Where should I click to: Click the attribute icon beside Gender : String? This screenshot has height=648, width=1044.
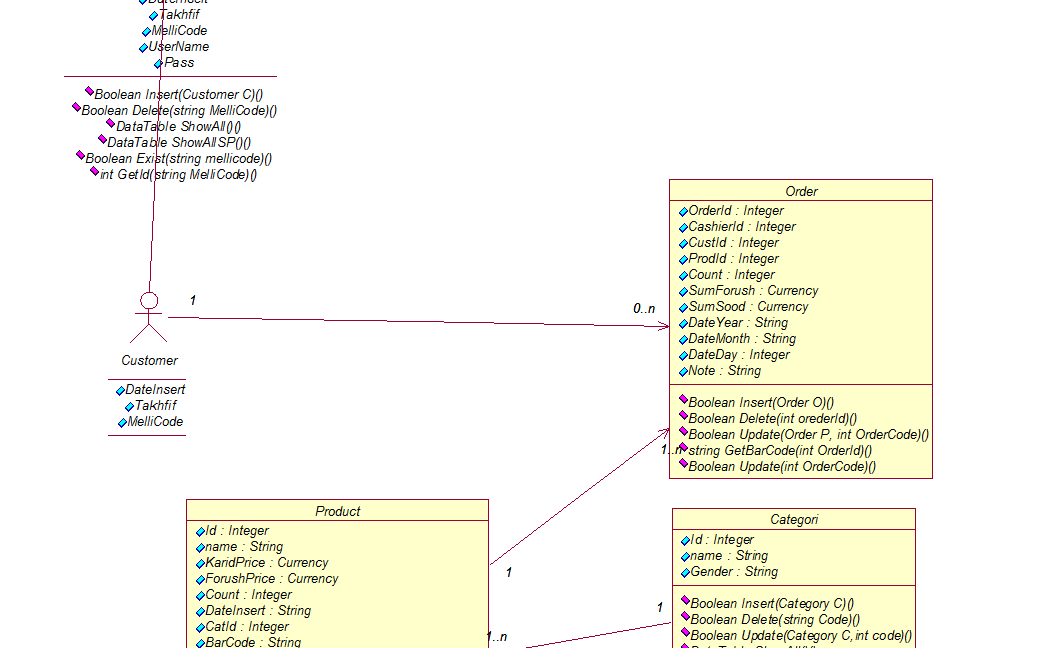click(x=685, y=573)
